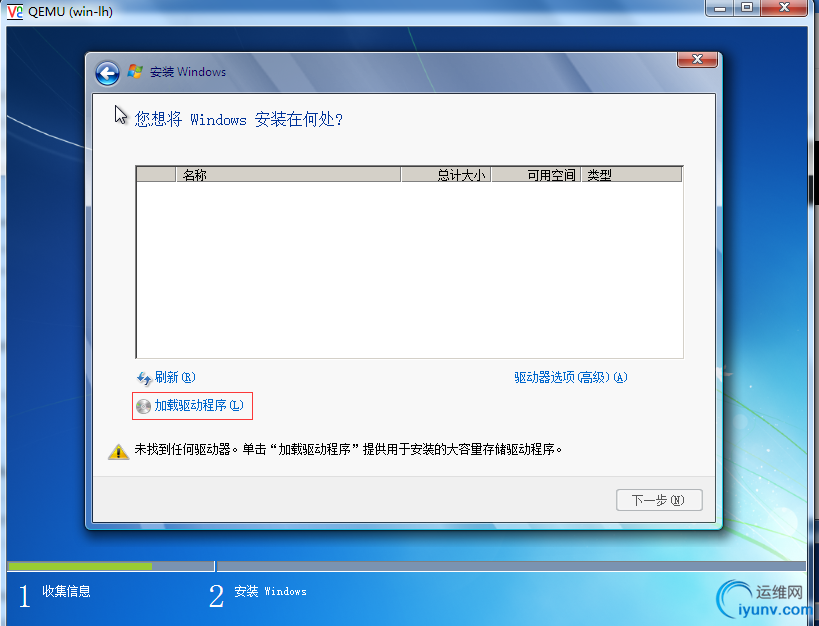Screen dimensions: 819x626
Task: Click the 刷新(R) link
Action: pos(175,377)
